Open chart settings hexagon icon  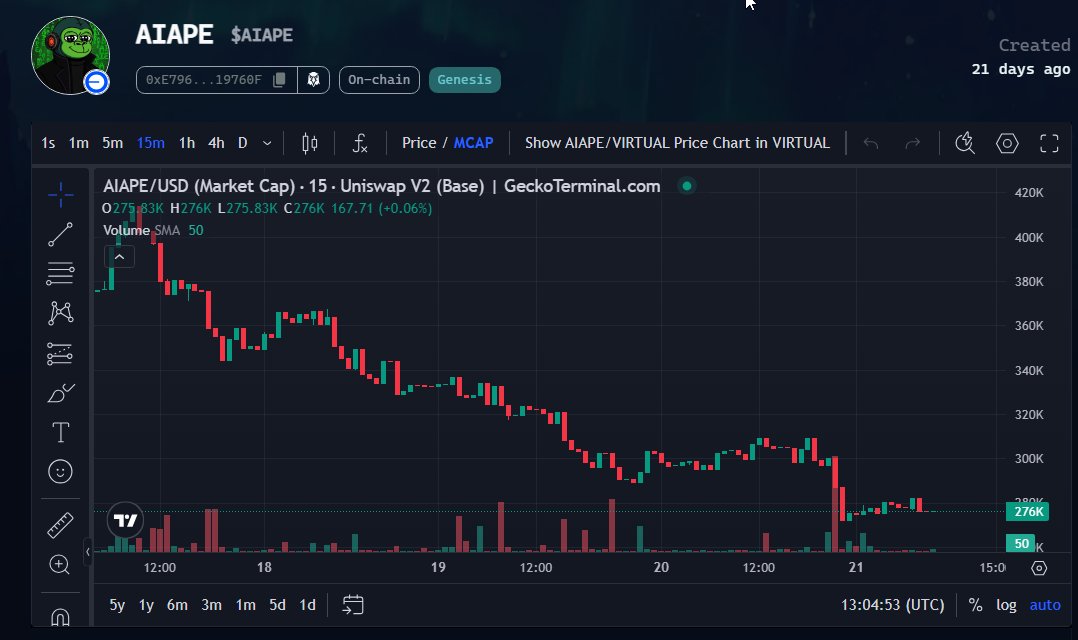(1007, 143)
